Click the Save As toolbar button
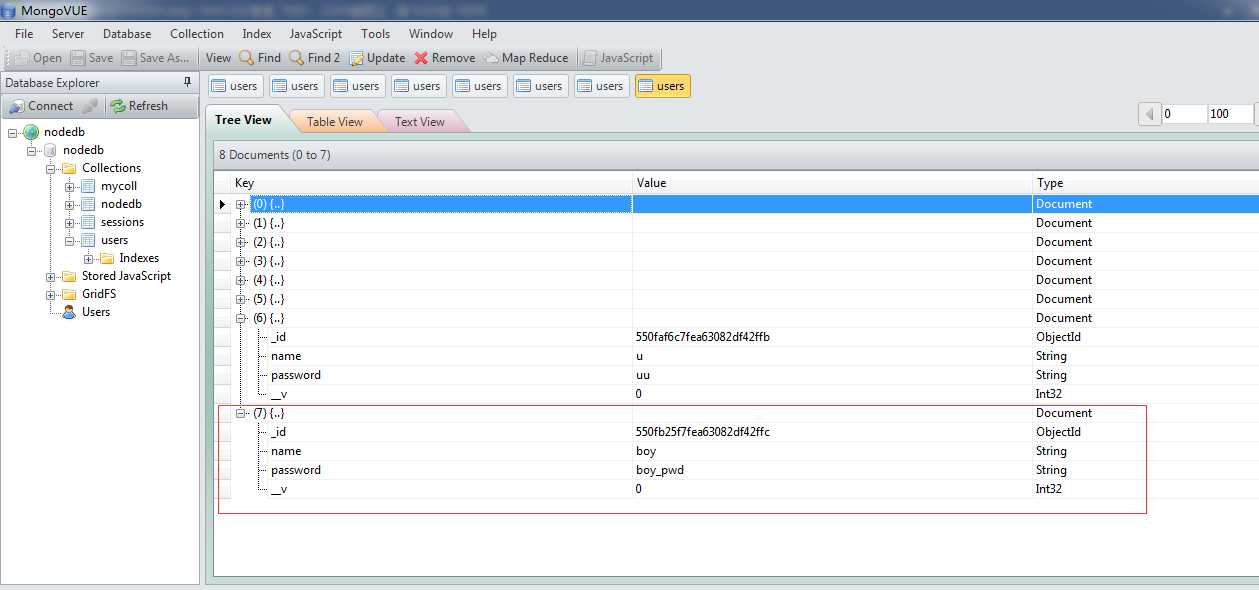1259x590 pixels. click(x=156, y=58)
